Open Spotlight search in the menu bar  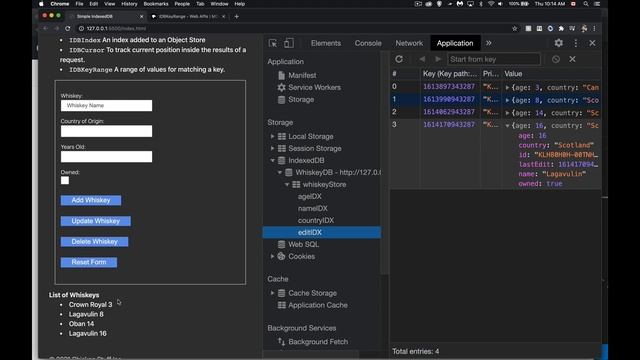pos(586,4)
